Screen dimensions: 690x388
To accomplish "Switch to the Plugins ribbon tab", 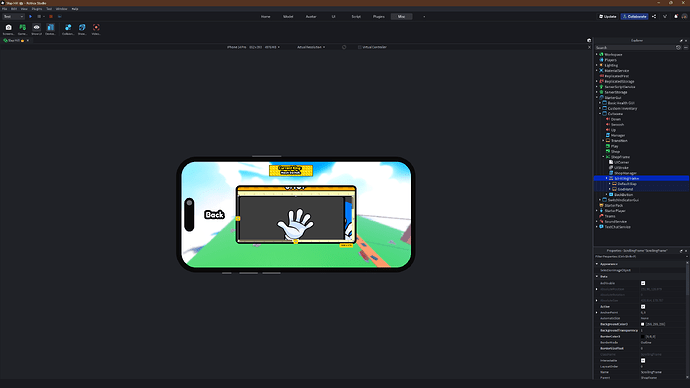I will coord(379,17).
